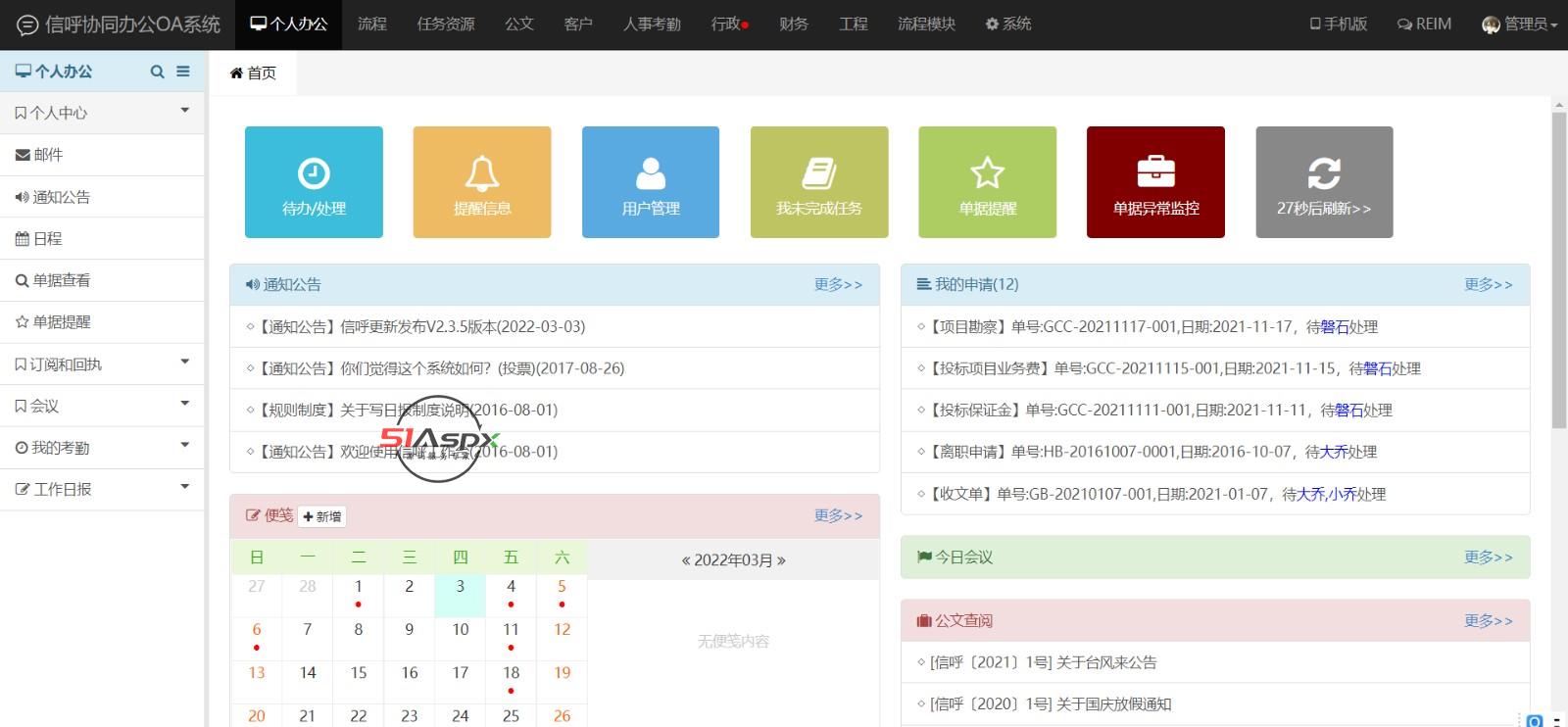Select 行政 in top menu

coord(729,24)
